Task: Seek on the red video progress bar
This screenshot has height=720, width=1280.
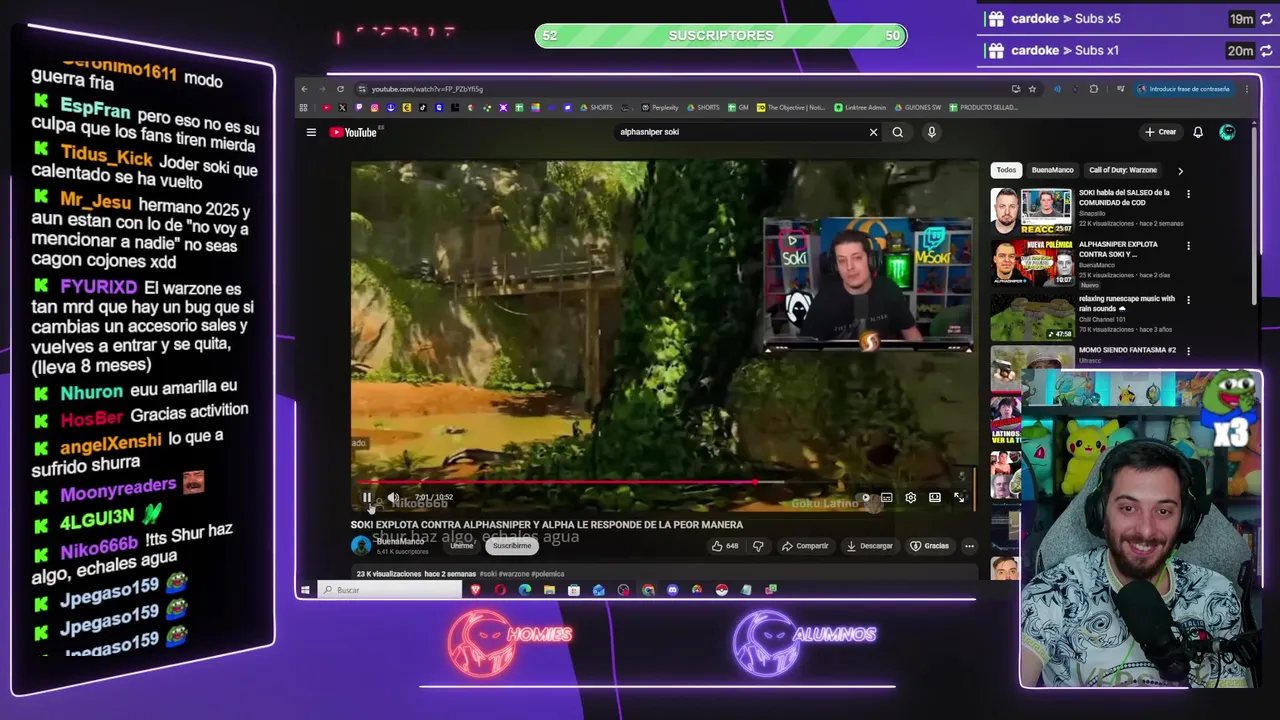Action: [665, 482]
